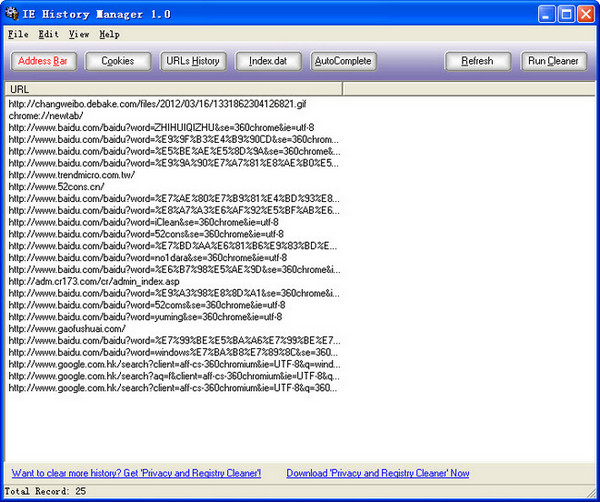The image size is (600, 502).
Task: Select the baidu %E7%99%BE search URL
Action: [174, 341]
